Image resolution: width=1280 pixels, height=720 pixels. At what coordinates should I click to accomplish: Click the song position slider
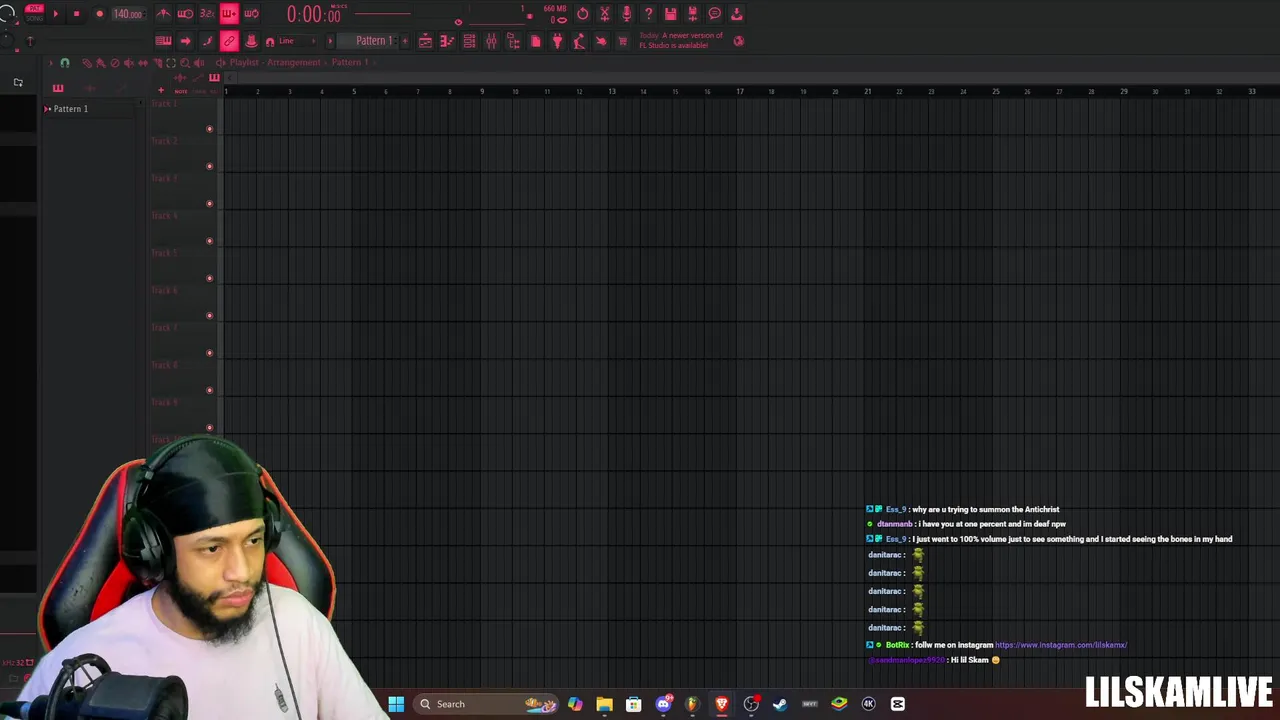pyautogui.click(x=382, y=14)
